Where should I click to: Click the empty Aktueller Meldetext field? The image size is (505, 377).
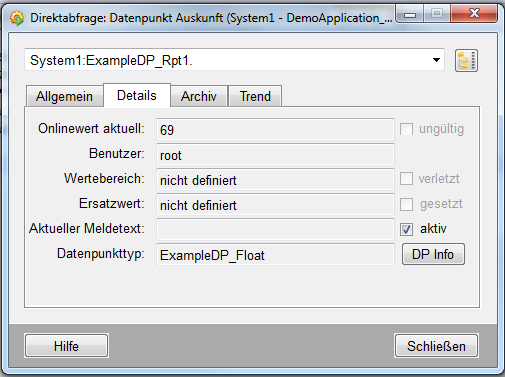pyautogui.click(x=275, y=229)
